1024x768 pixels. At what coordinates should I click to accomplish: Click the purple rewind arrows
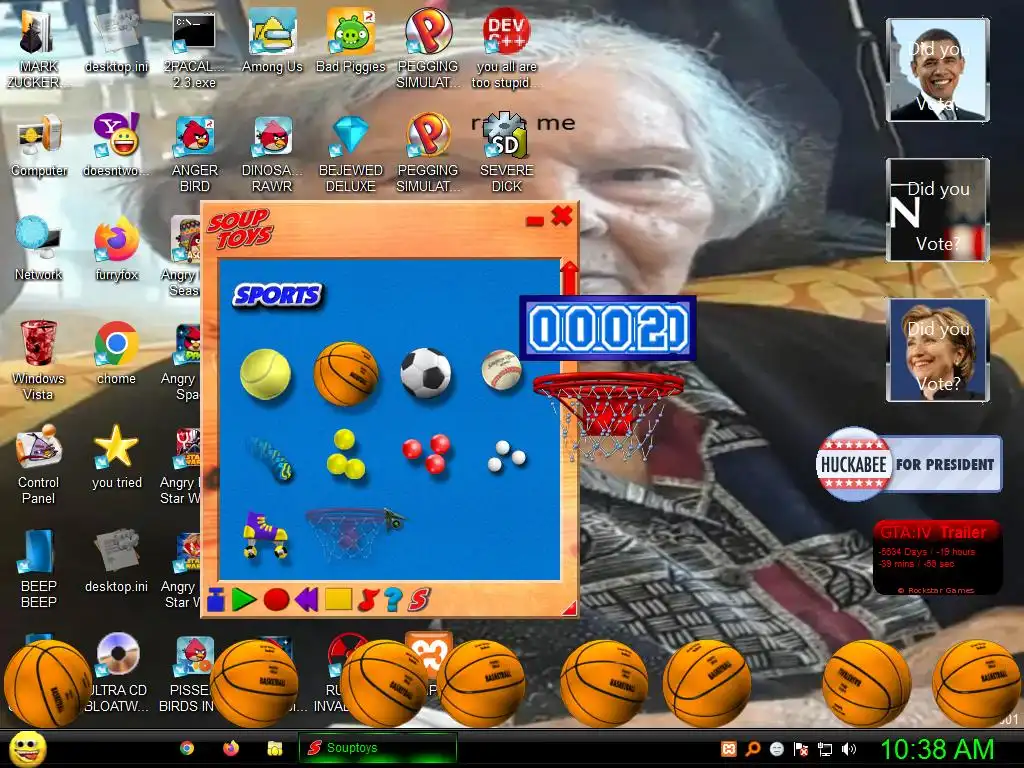[306, 599]
